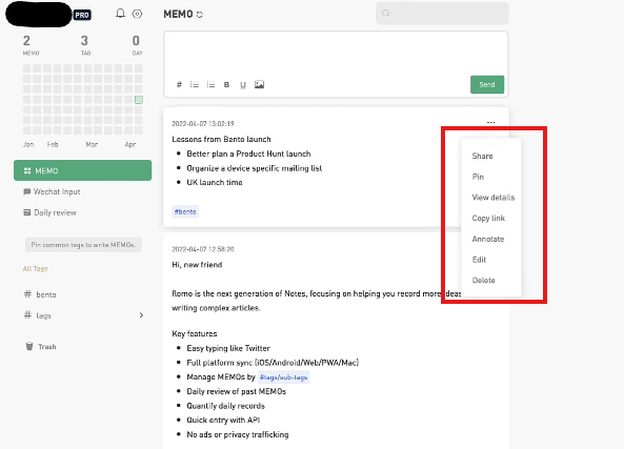Toggle underline formatting in the editor

pos(243,85)
